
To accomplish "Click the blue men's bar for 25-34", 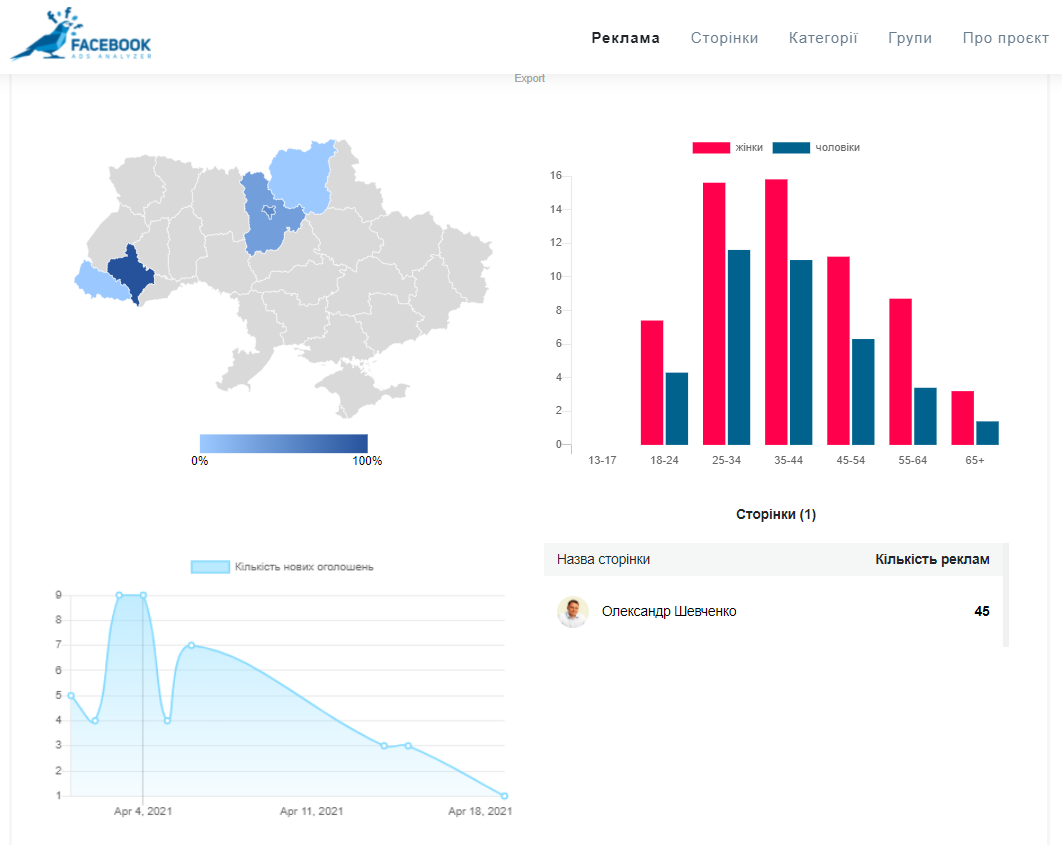I will click(x=739, y=347).
